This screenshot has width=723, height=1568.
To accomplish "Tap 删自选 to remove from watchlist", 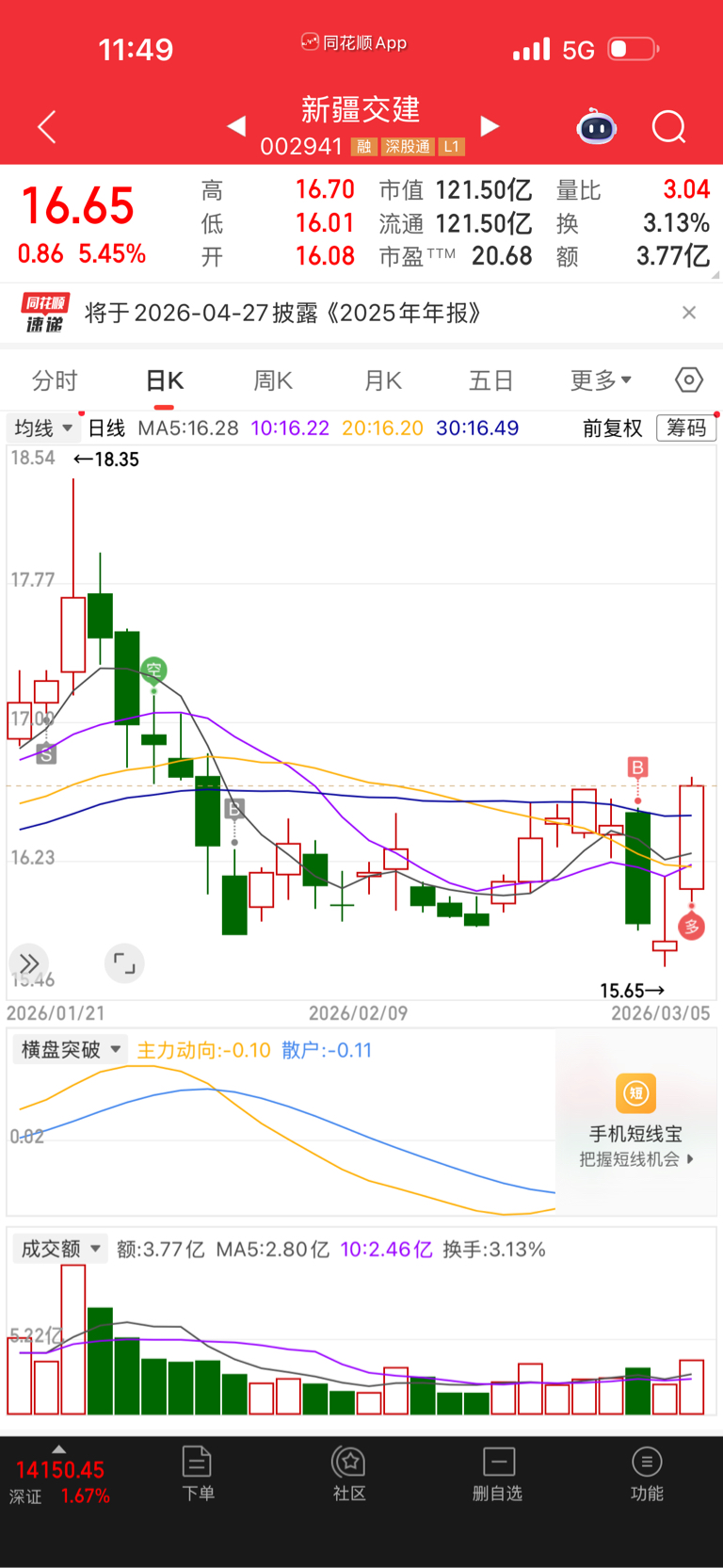I will coord(497,1474).
